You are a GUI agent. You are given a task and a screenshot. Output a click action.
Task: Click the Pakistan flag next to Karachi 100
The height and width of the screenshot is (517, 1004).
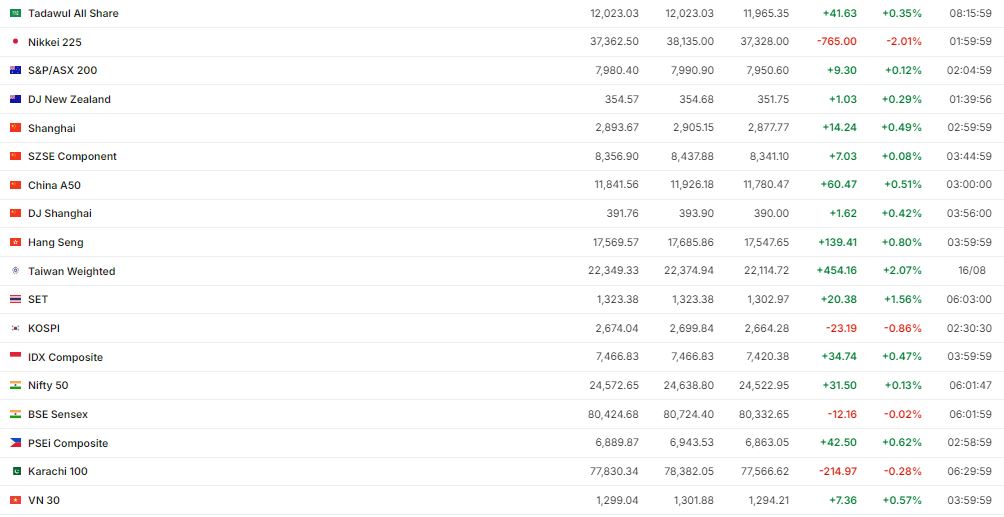(x=15, y=471)
